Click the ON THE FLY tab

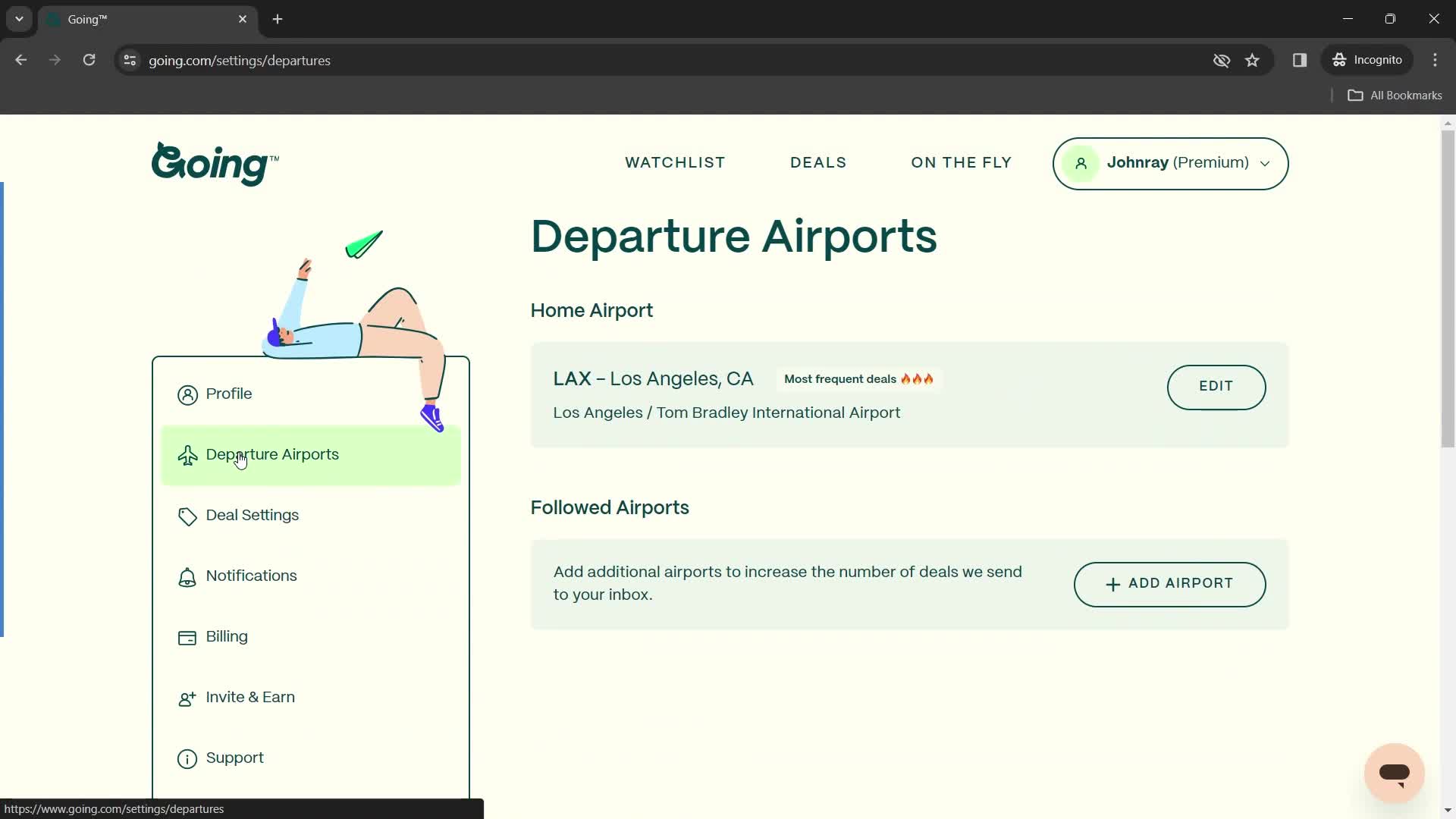pyautogui.click(x=961, y=163)
